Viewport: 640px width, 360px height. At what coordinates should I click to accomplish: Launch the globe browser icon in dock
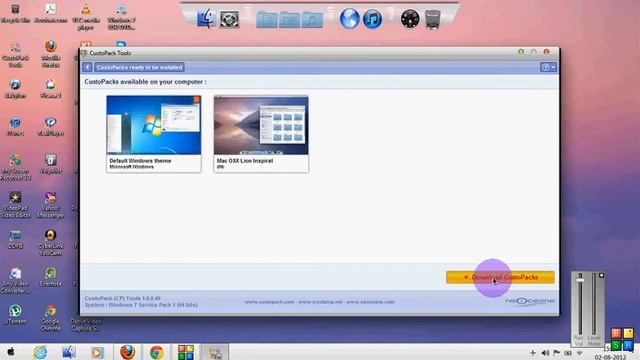pos(350,19)
